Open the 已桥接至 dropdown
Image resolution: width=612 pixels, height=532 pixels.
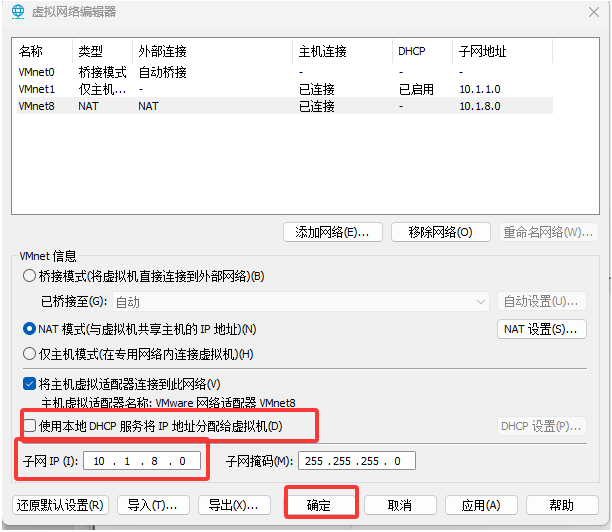[x=301, y=302]
